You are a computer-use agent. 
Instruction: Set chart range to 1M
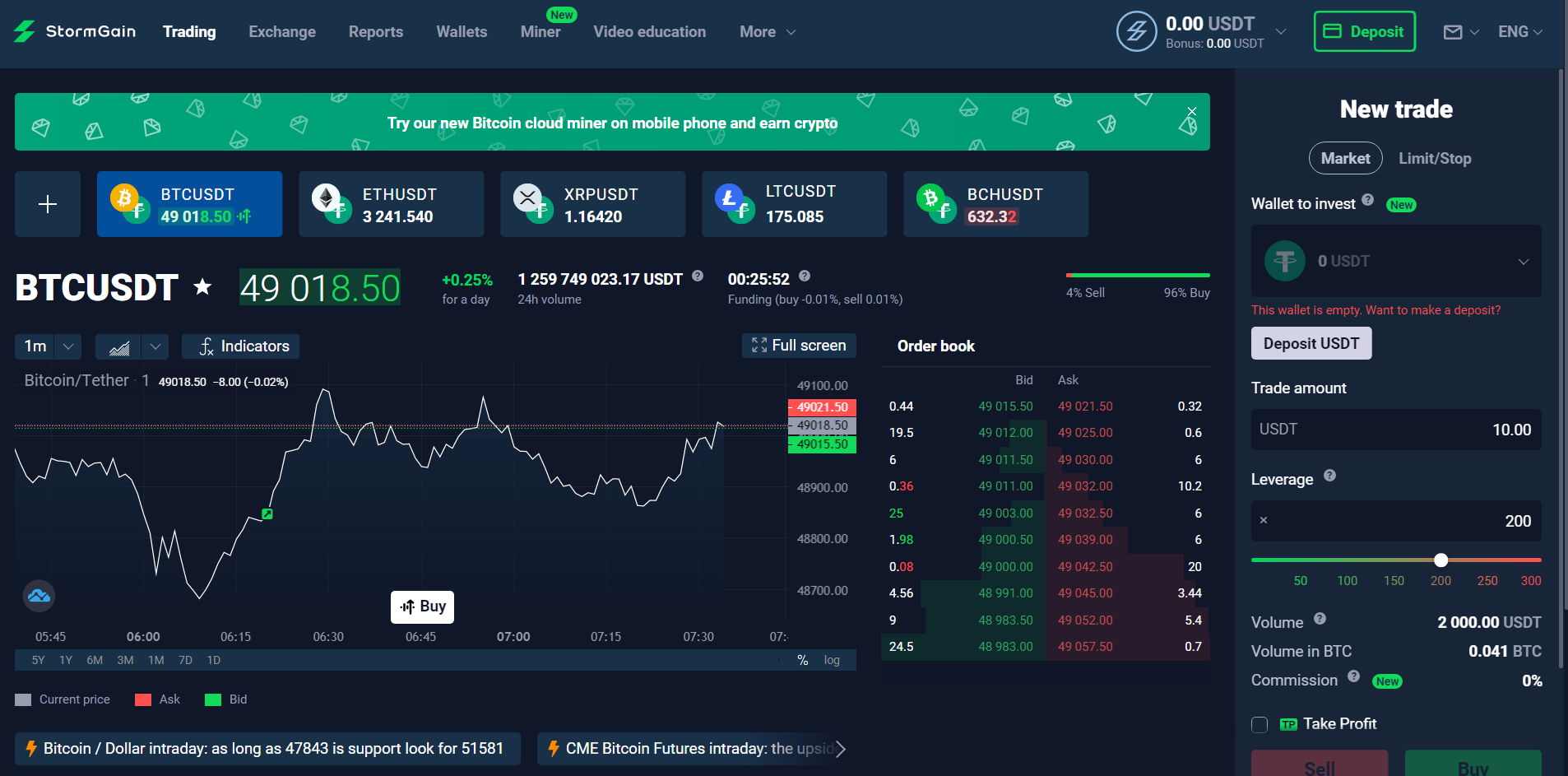pyautogui.click(x=156, y=660)
